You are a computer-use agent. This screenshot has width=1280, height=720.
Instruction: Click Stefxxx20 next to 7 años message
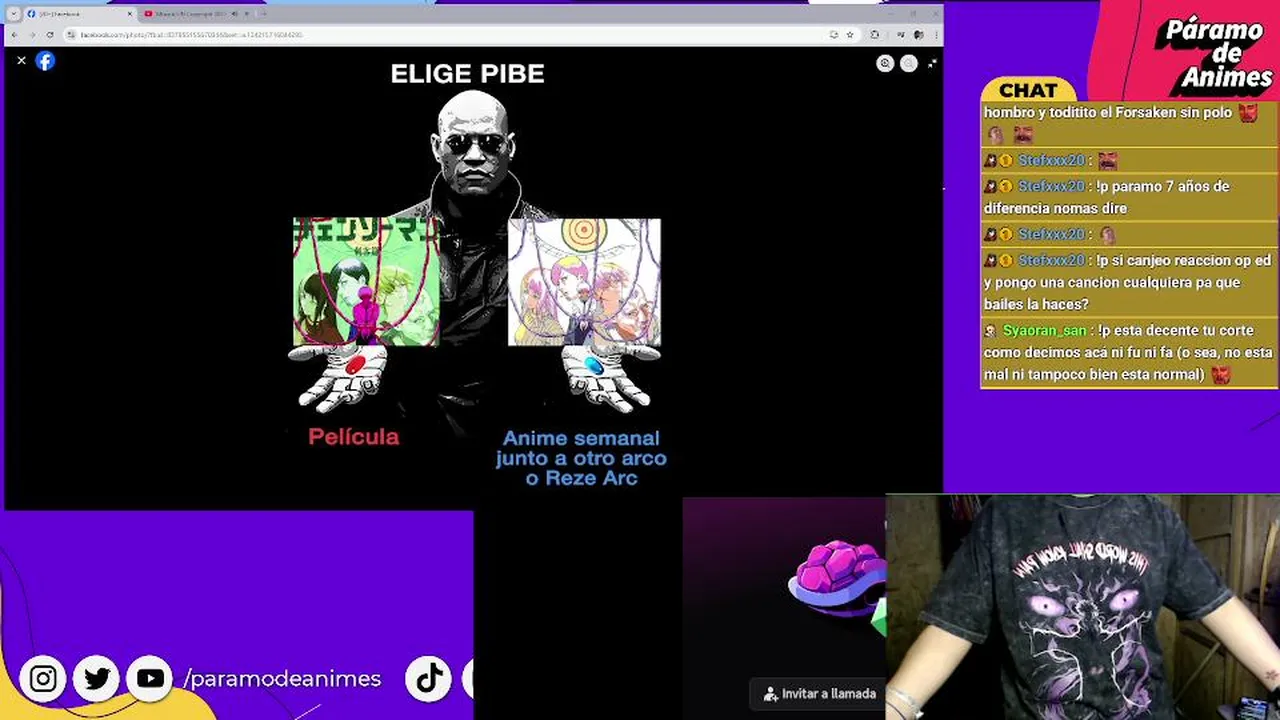point(1051,186)
